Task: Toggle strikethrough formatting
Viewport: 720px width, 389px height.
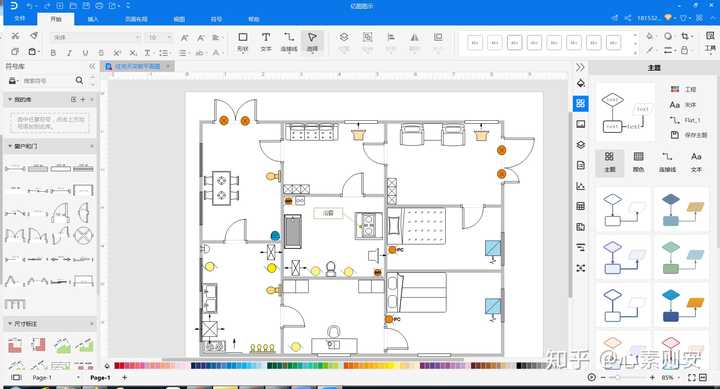Action: click(x=101, y=53)
